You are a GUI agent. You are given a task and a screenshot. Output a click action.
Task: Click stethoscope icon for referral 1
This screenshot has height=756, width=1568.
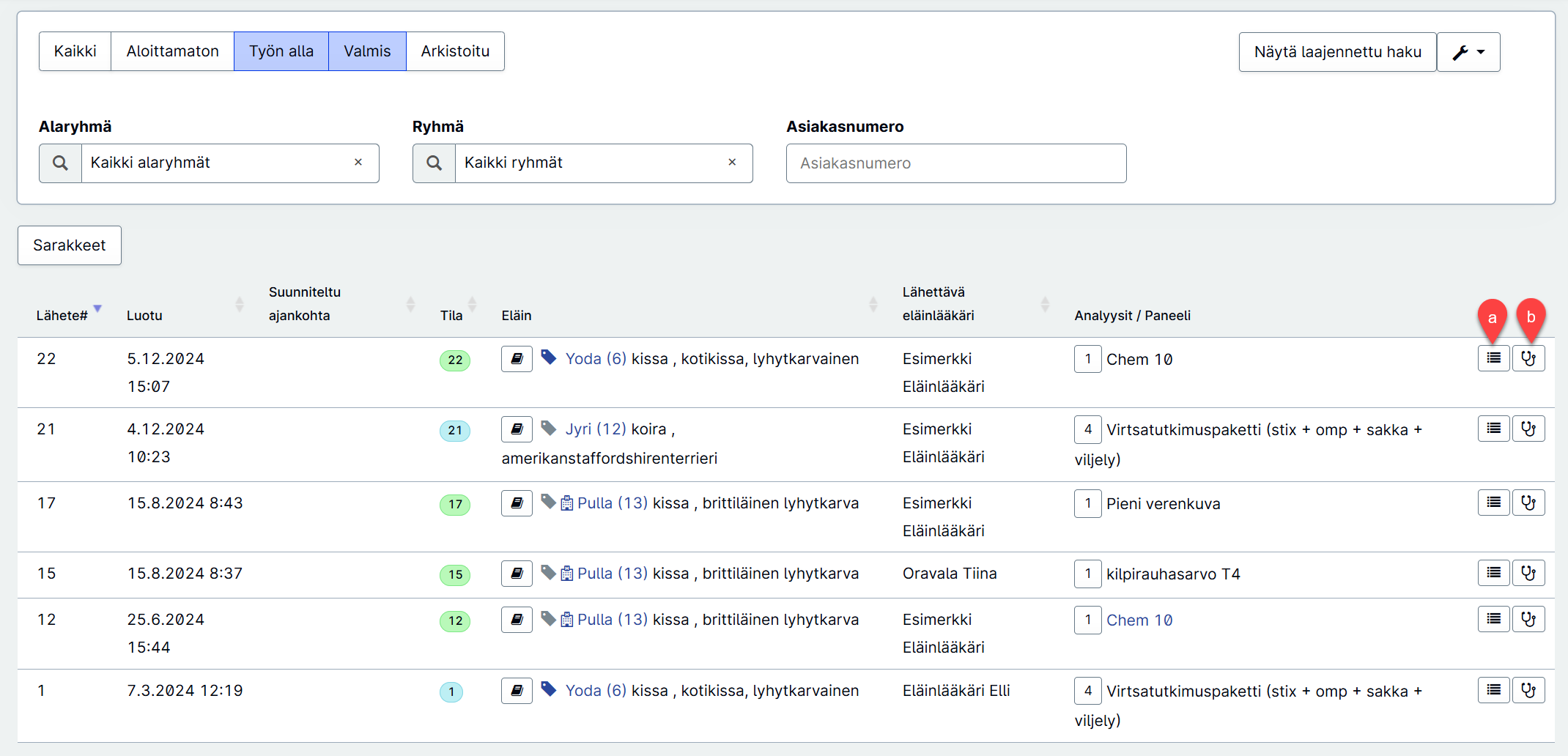coord(1528,690)
